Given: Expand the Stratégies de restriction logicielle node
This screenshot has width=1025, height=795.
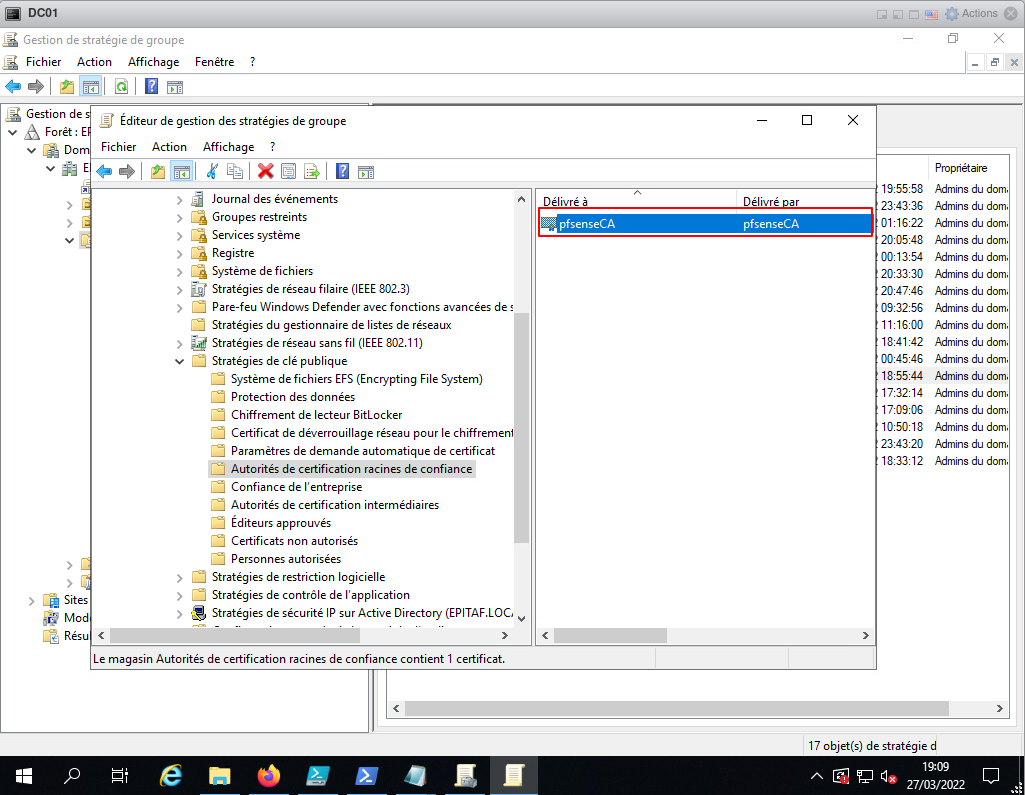Looking at the screenshot, I should (x=180, y=577).
